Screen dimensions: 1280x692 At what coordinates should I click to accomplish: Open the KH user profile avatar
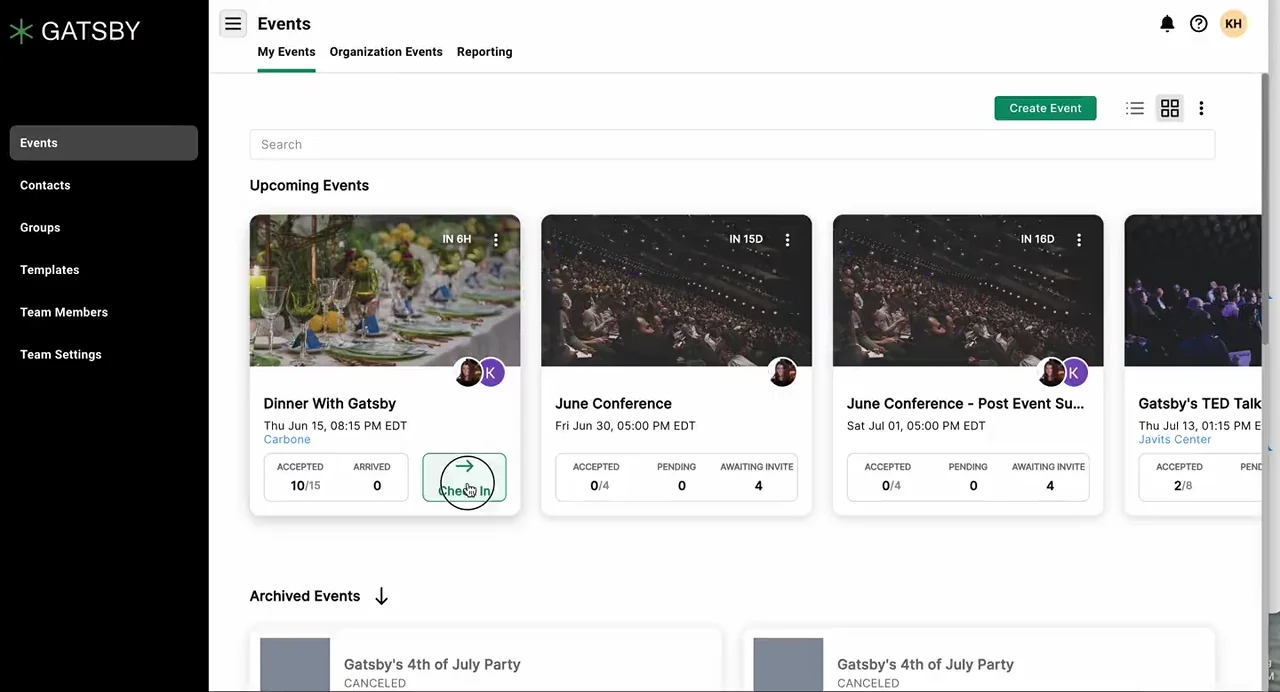coord(1233,24)
